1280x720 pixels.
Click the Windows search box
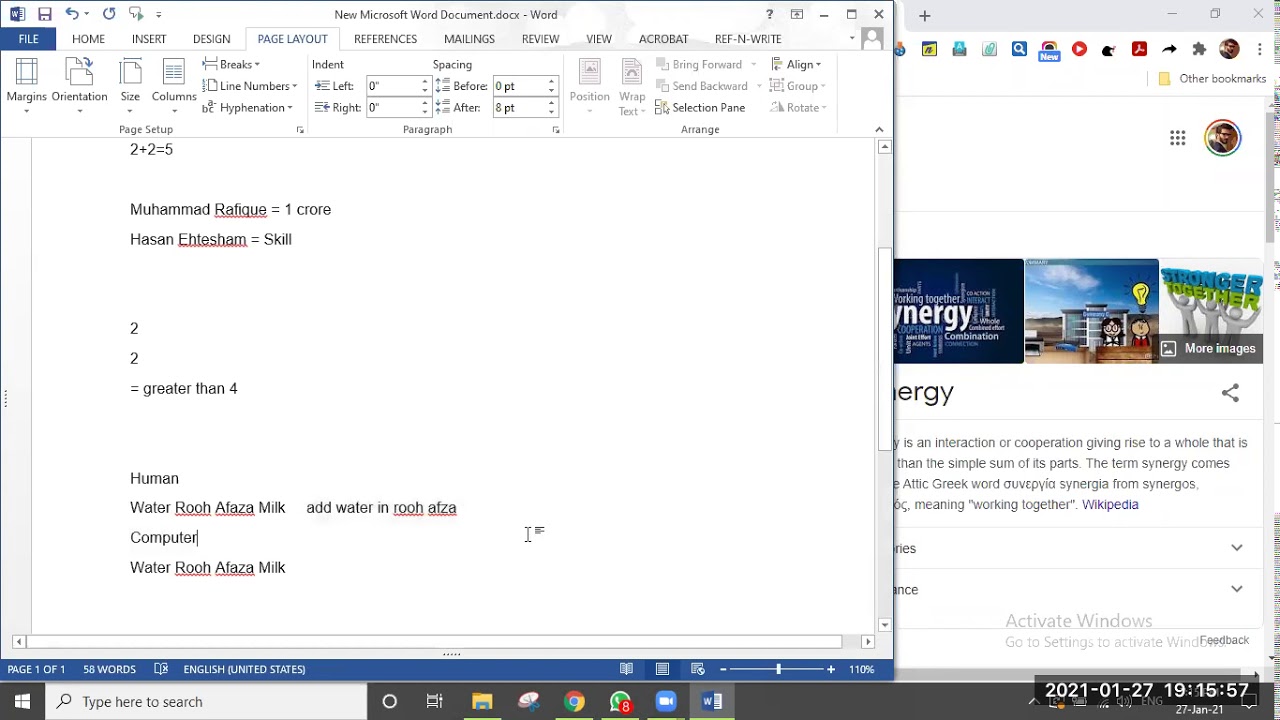[x=206, y=701]
